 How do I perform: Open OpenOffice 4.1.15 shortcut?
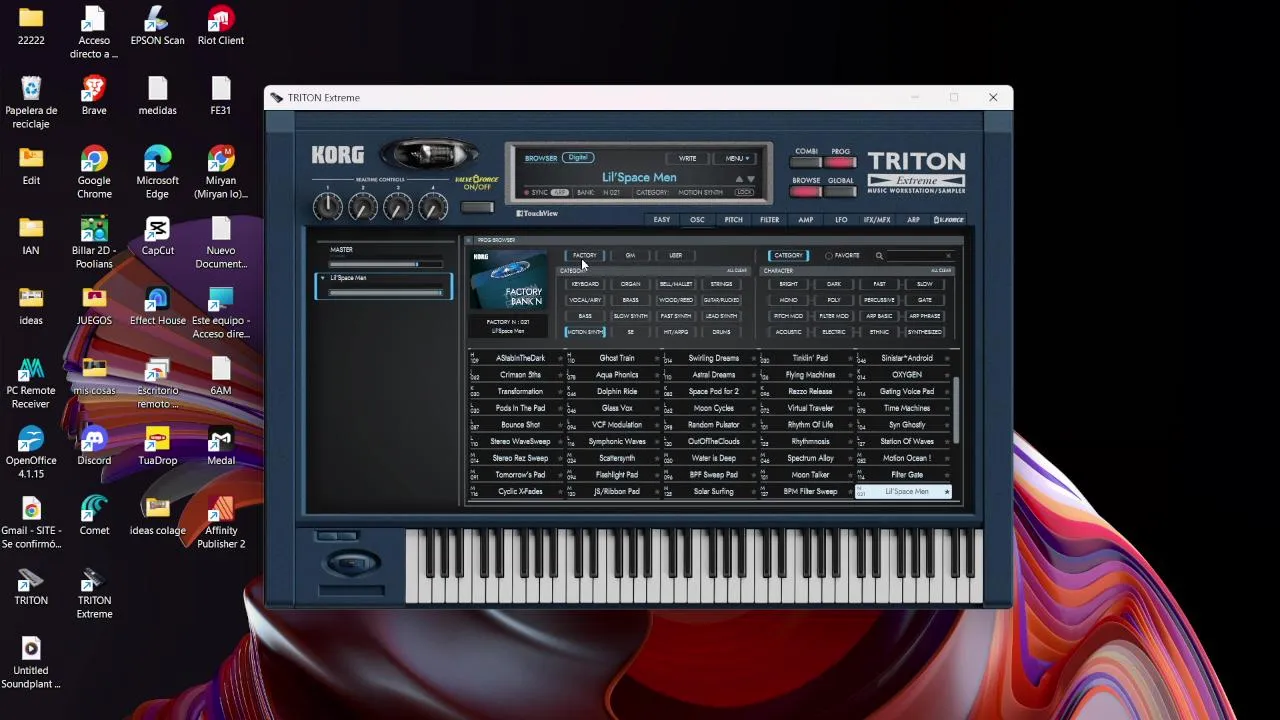[x=31, y=453]
